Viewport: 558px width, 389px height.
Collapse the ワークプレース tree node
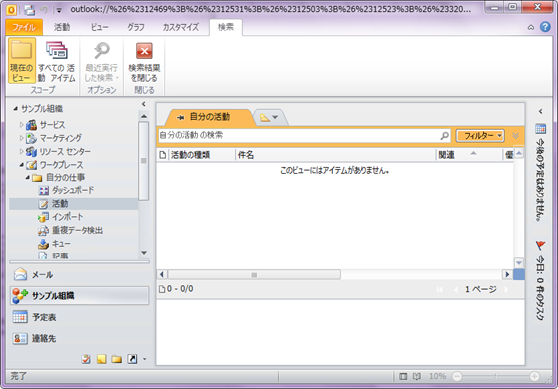(x=22, y=165)
